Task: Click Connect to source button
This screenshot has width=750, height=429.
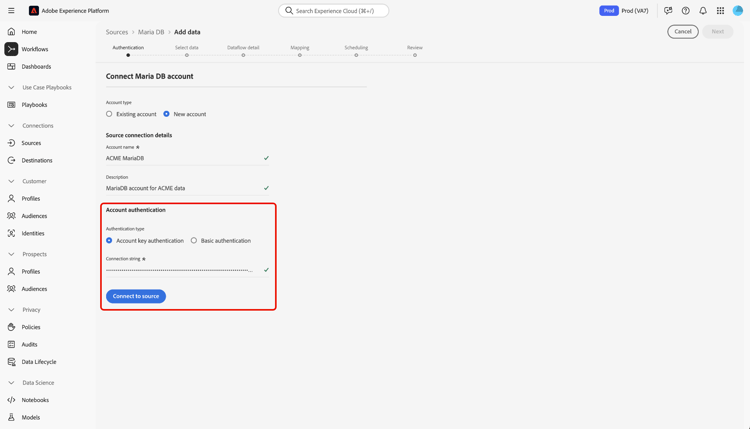Action: (136, 296)
